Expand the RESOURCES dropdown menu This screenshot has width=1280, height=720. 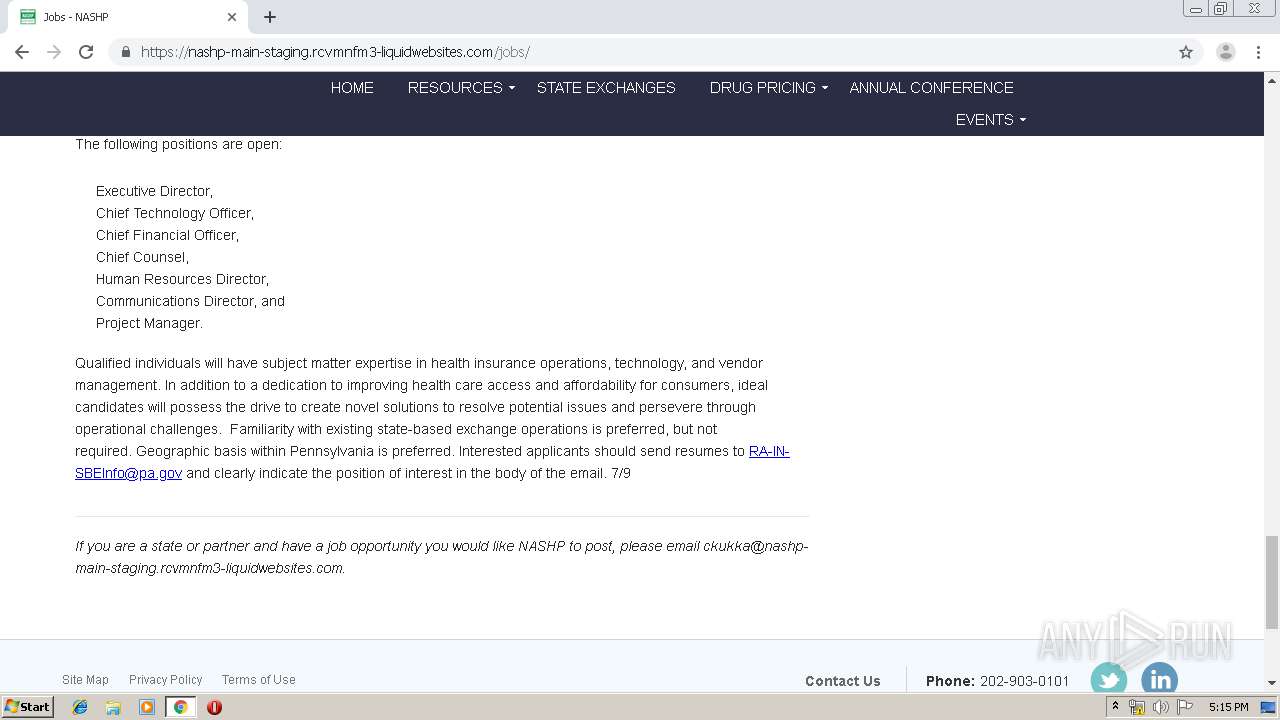pos(461,88)
